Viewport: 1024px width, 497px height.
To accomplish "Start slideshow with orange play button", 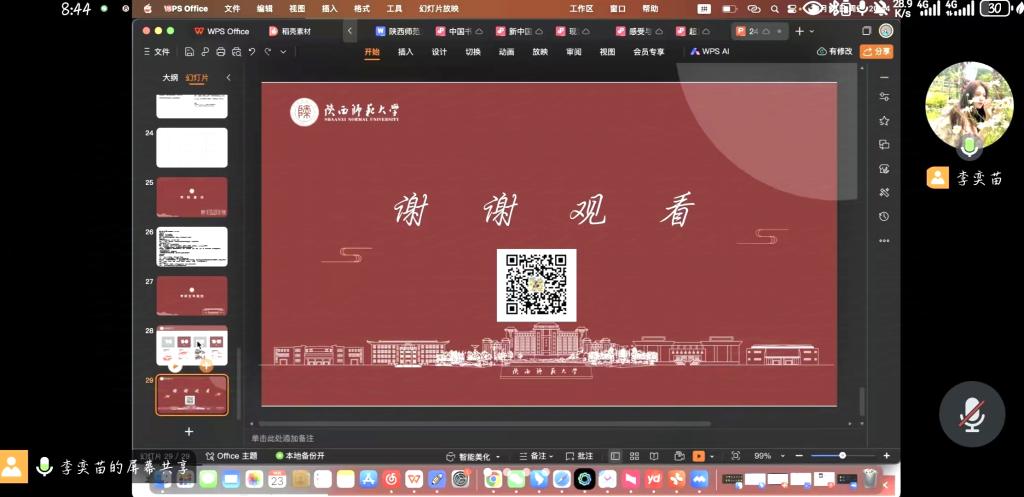I will click(x=699, y=456).
